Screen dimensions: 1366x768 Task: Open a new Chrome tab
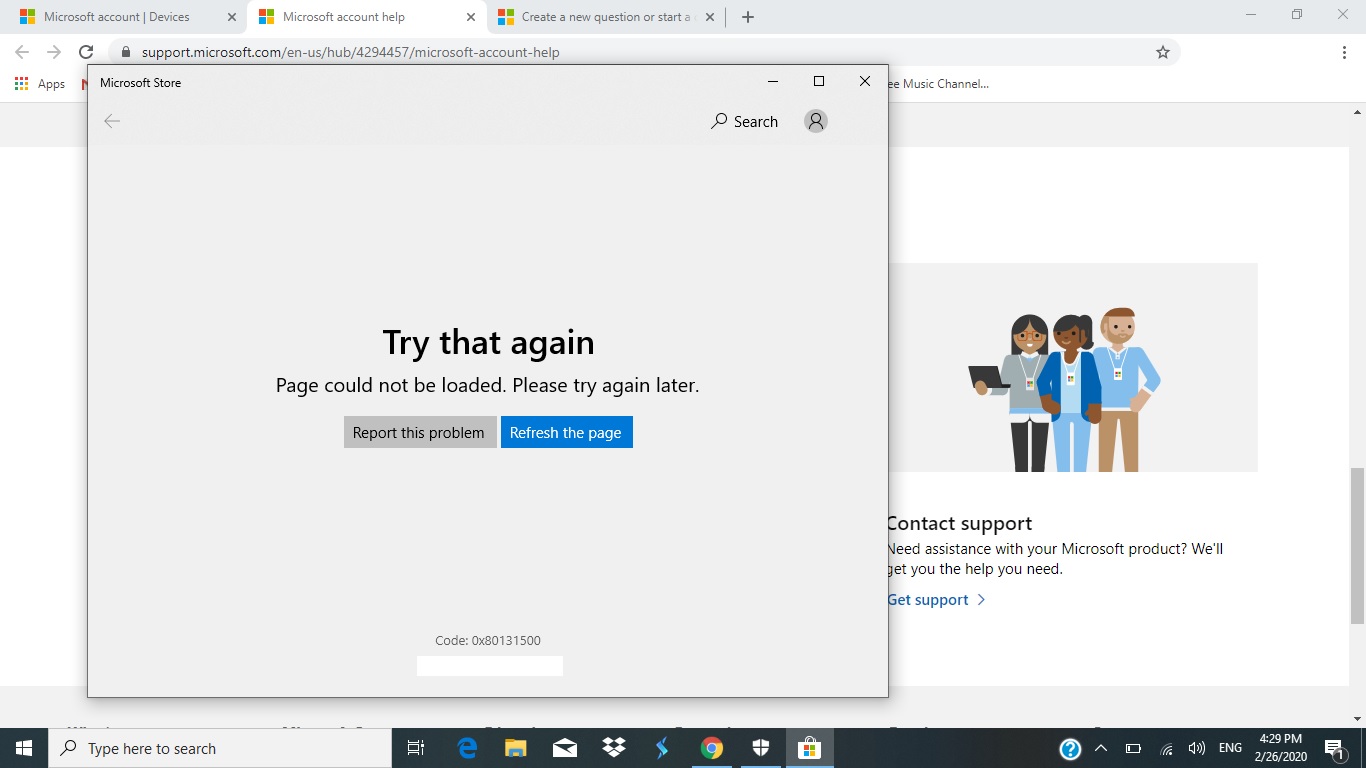pos(748,17)
